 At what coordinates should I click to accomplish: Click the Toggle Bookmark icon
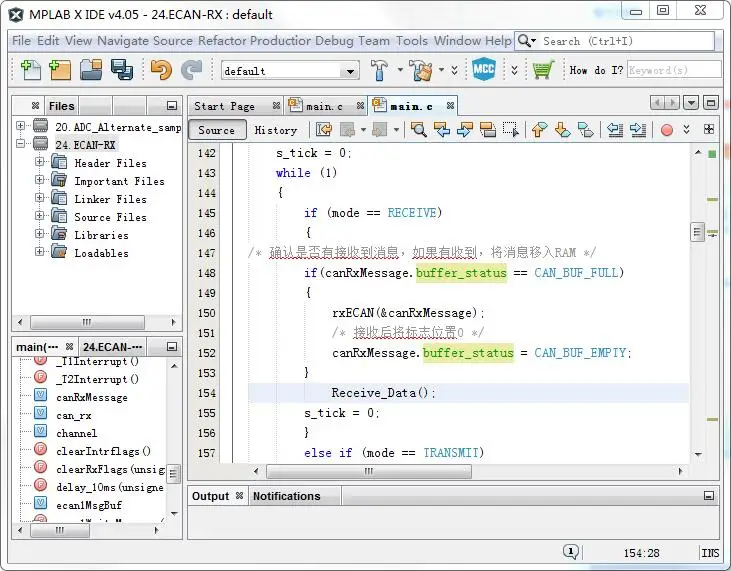click(x=586, y=130)
